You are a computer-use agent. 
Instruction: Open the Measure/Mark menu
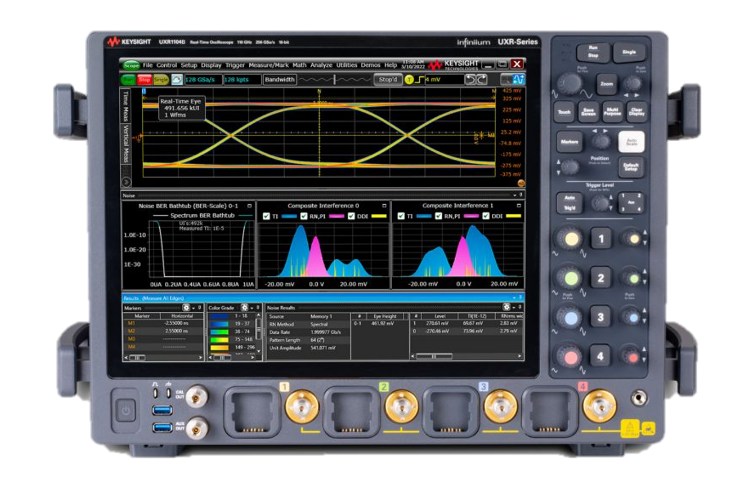click(269, 65)
